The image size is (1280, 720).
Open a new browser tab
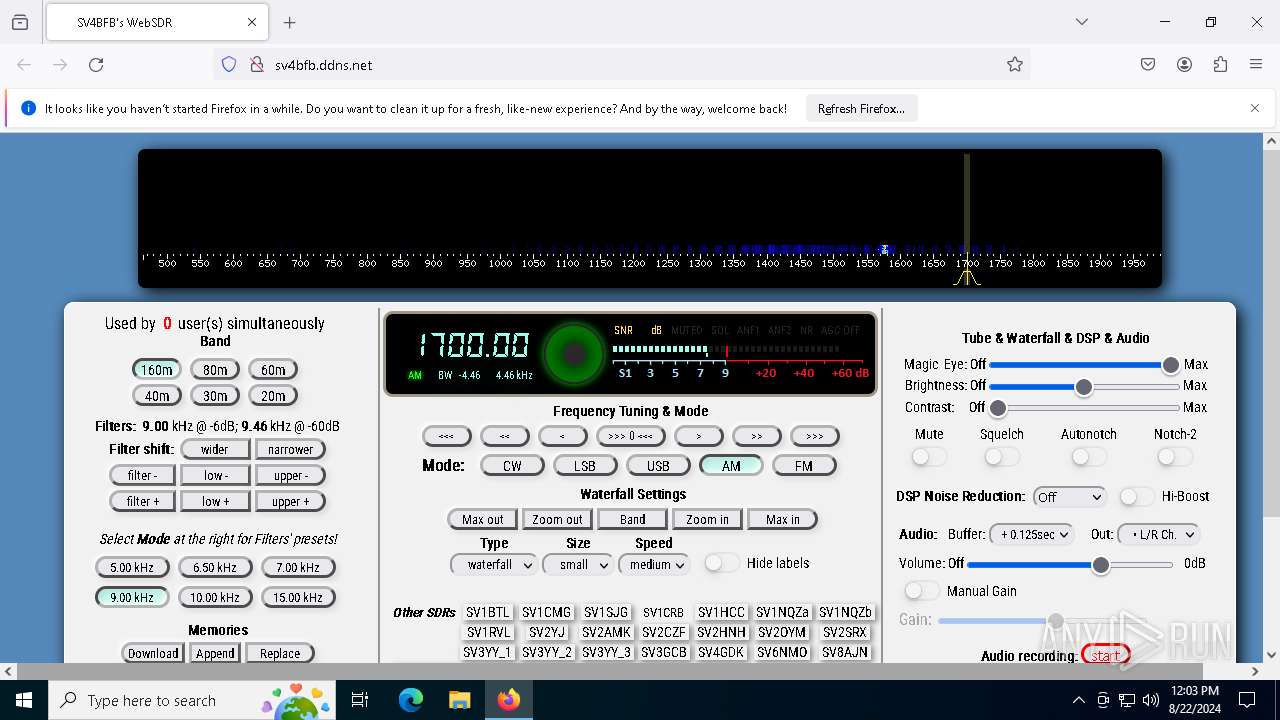tap(290, 22)
